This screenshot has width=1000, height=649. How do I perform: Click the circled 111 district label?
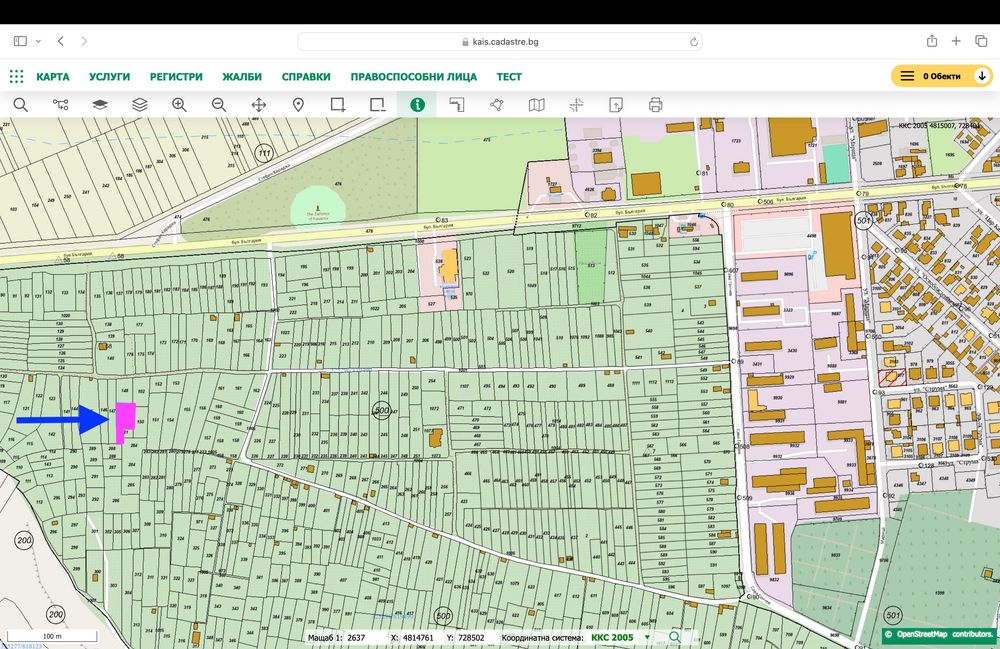[264, 152]
